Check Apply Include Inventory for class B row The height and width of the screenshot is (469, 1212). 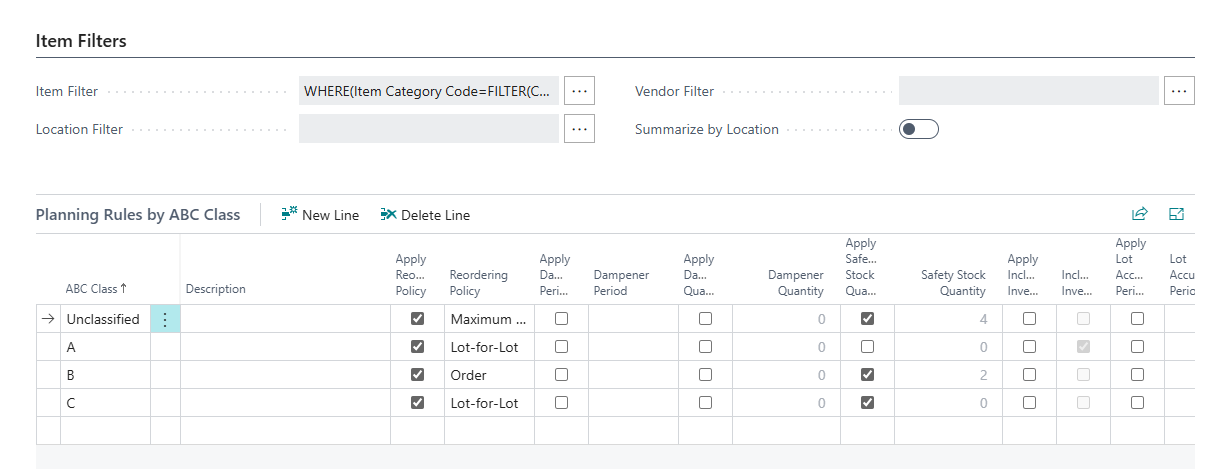pyautogui.click(x=1029, y=375)
